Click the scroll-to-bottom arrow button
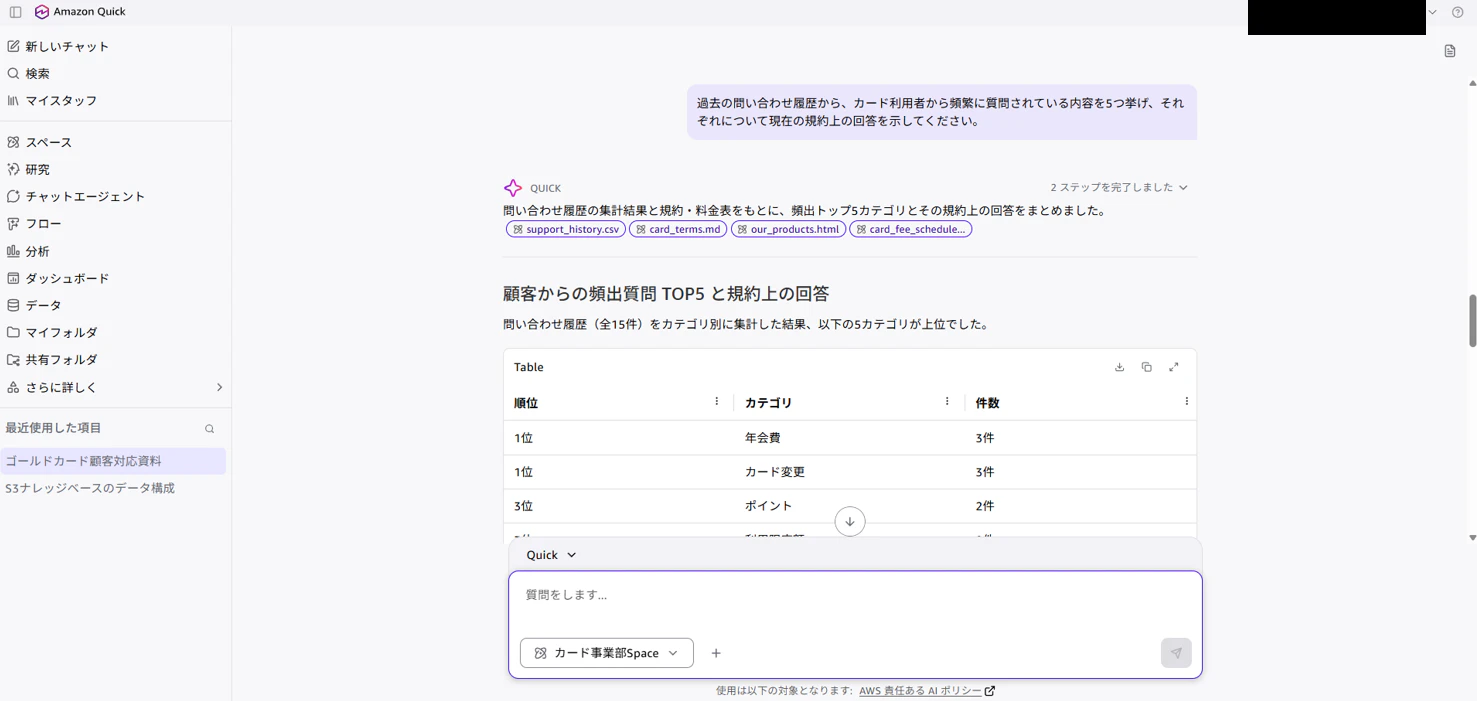 850,521
